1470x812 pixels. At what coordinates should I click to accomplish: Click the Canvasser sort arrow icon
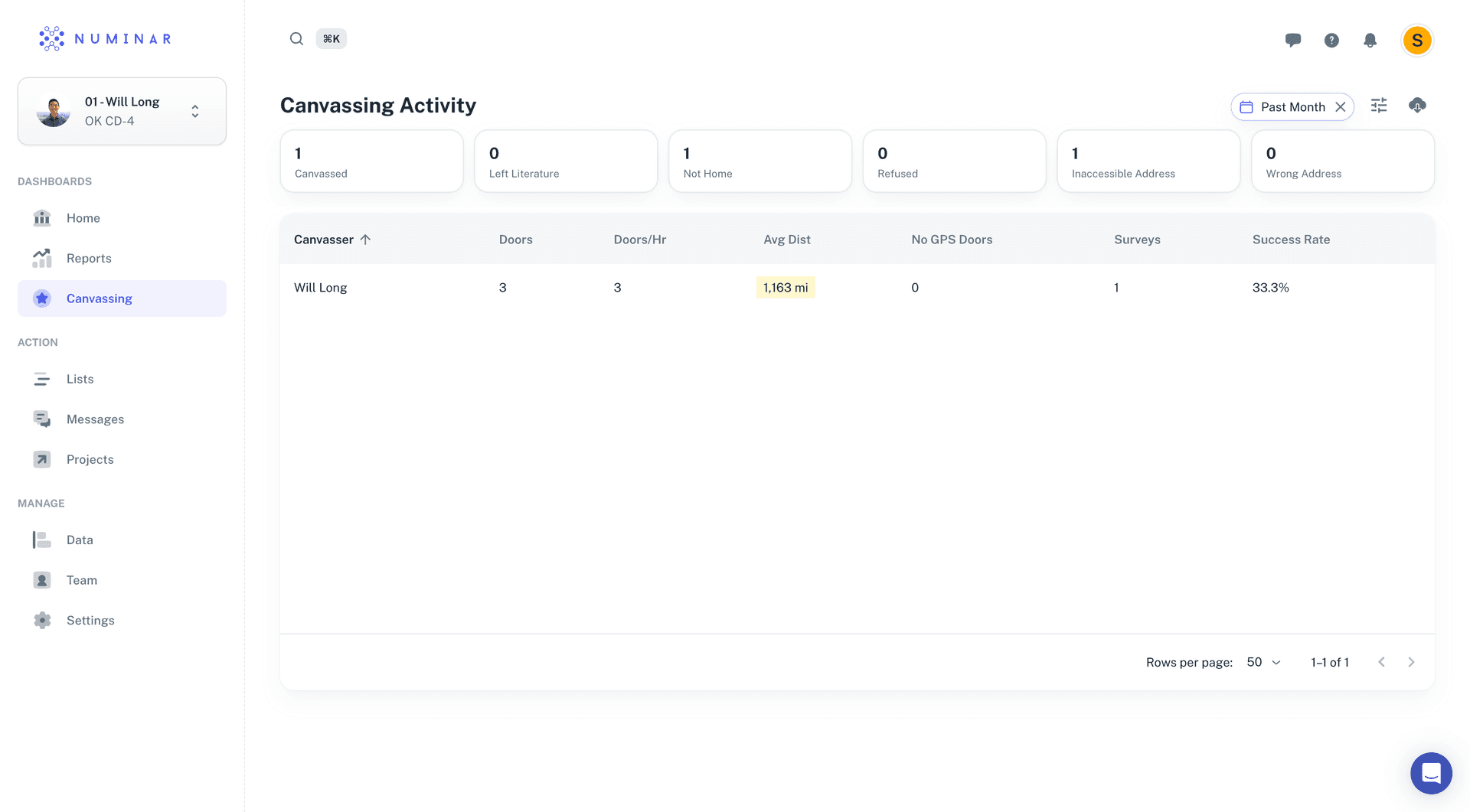(x=365, y=240)
